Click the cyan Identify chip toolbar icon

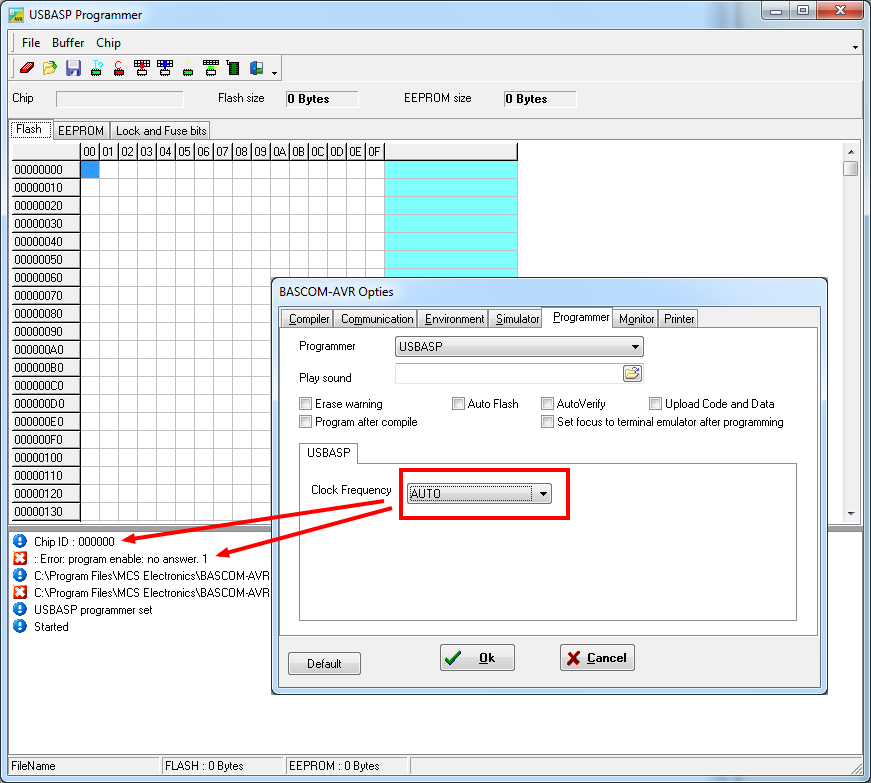pyautogui.click(x=97, y=68)
